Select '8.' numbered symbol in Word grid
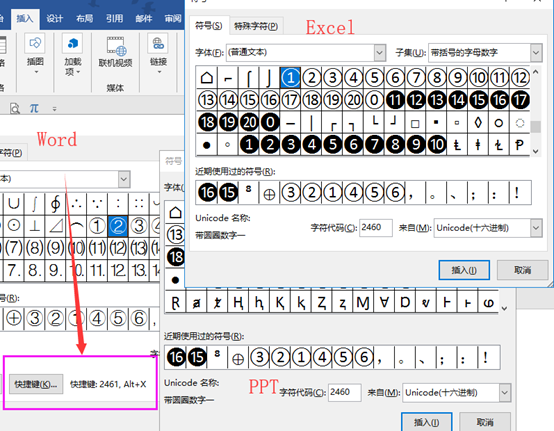 point(34,270)
